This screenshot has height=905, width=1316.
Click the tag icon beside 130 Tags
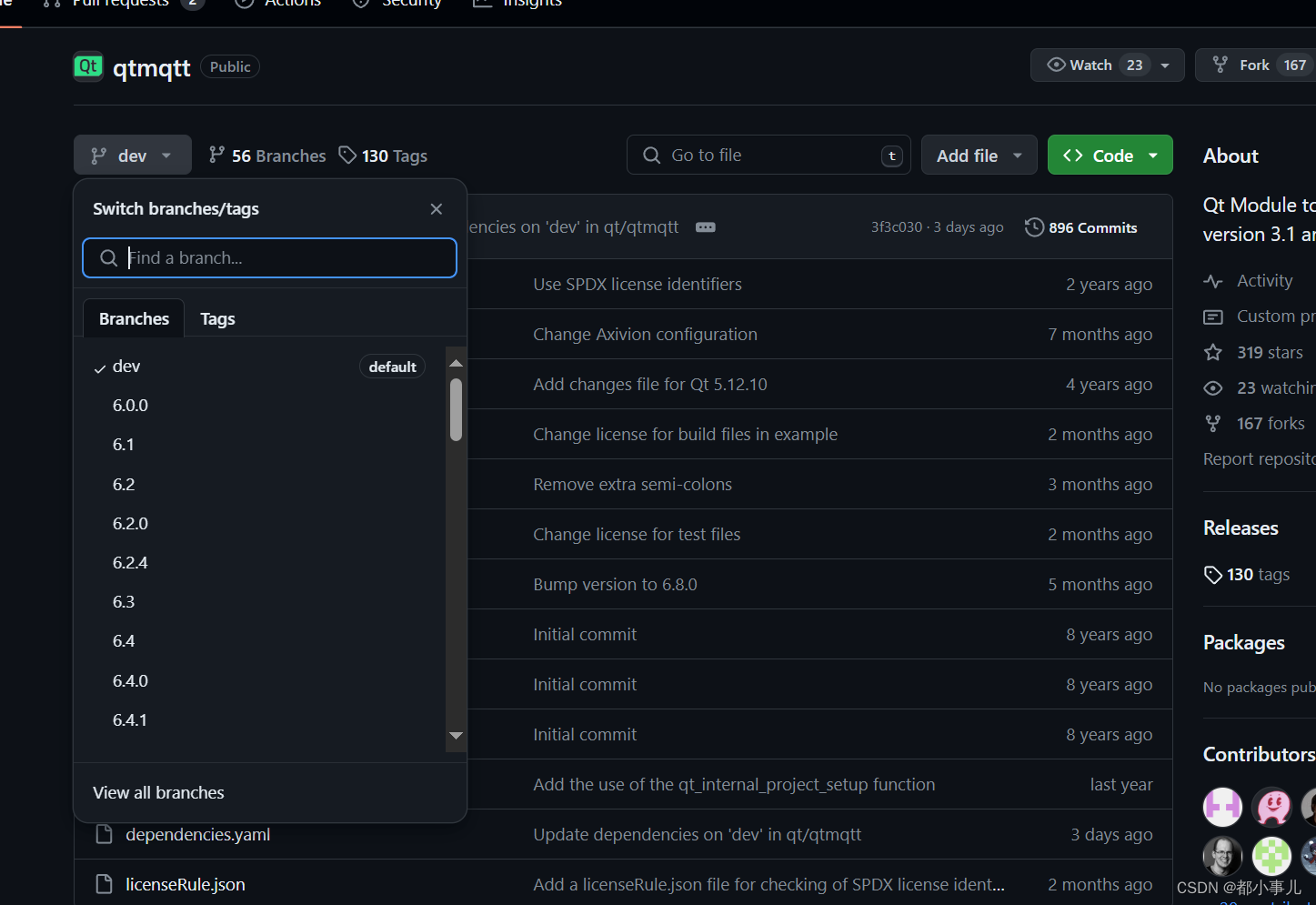point(348,155)
